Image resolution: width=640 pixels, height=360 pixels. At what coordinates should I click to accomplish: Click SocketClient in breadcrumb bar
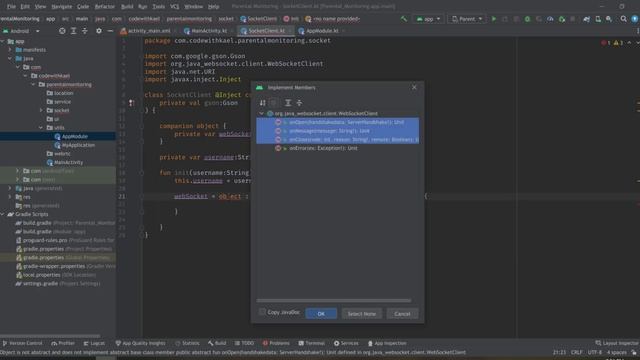[258, 19]
